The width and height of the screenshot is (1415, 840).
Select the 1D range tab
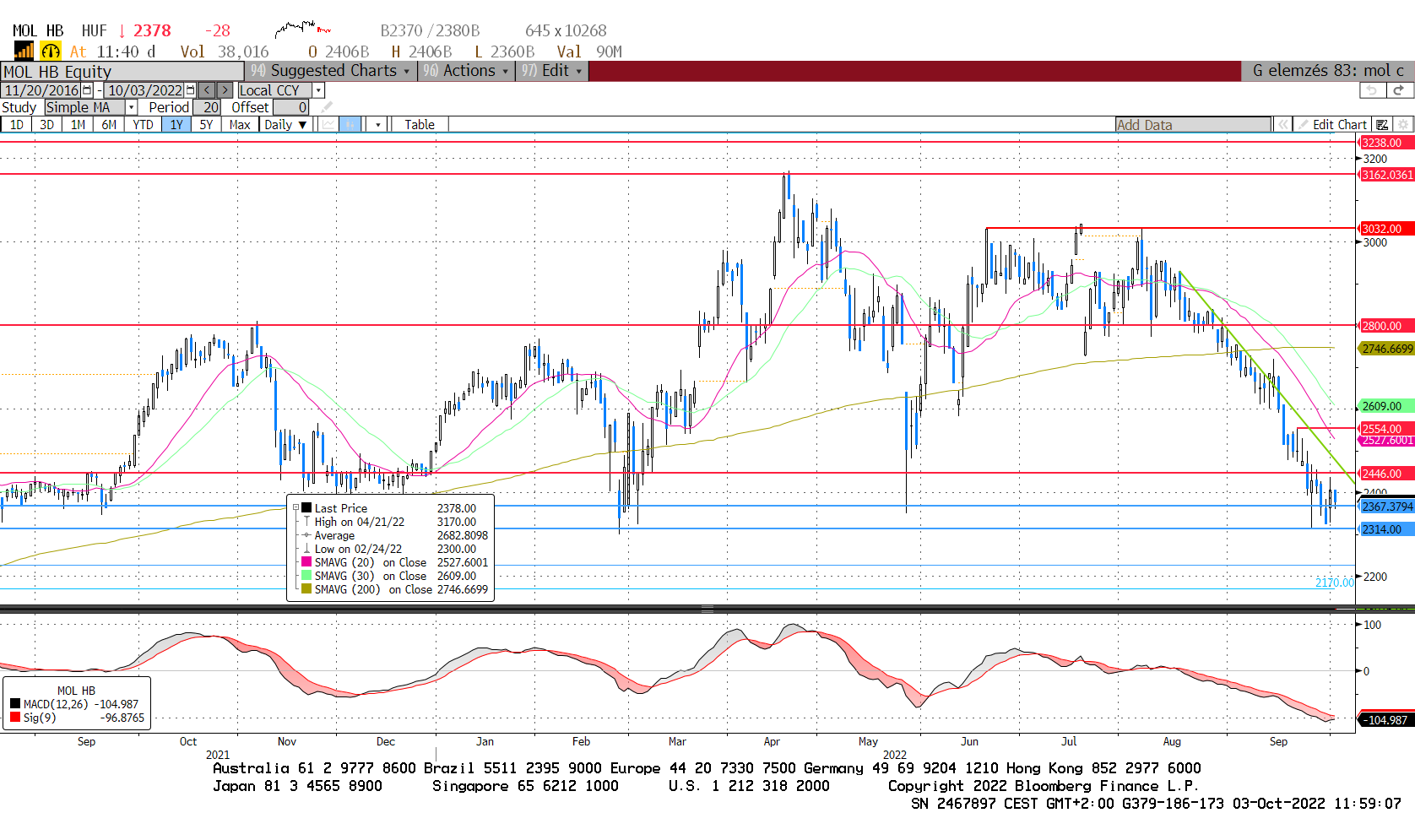point(16,124)
